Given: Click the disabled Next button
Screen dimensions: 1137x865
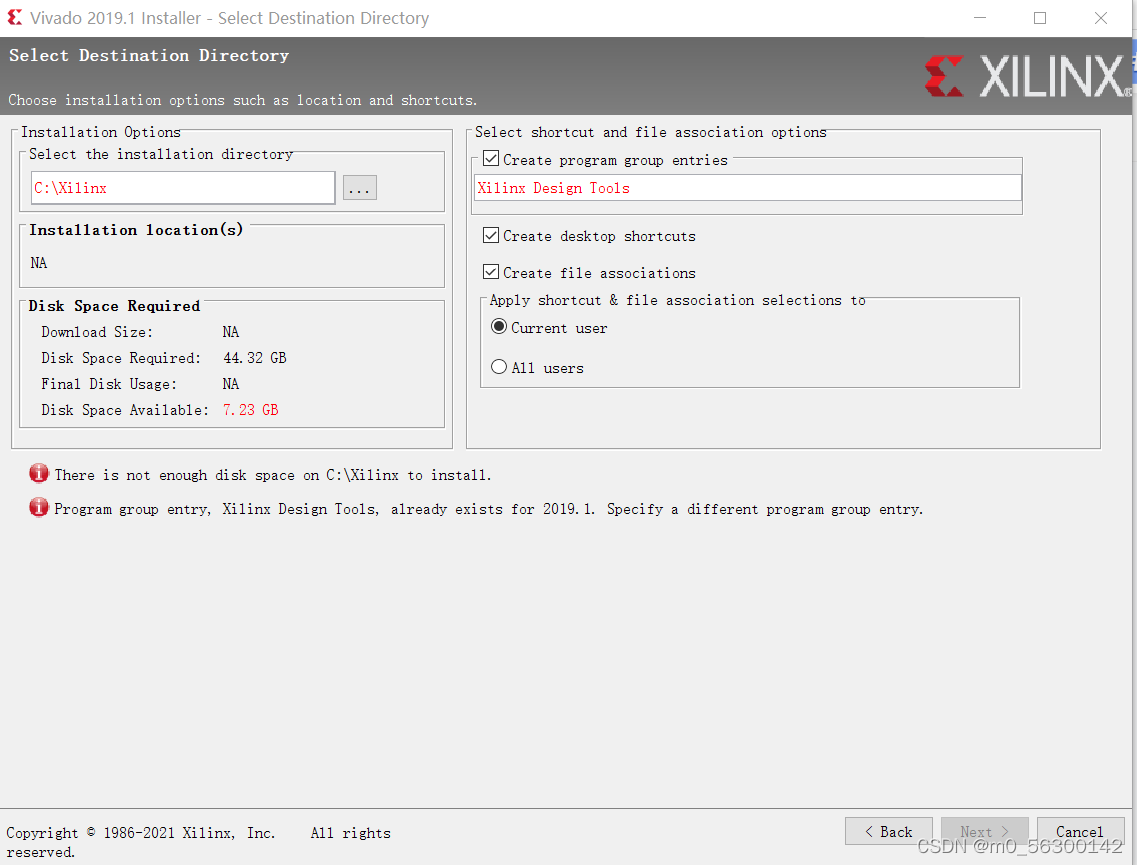Looking at the screenshot, I should point(984,831).
